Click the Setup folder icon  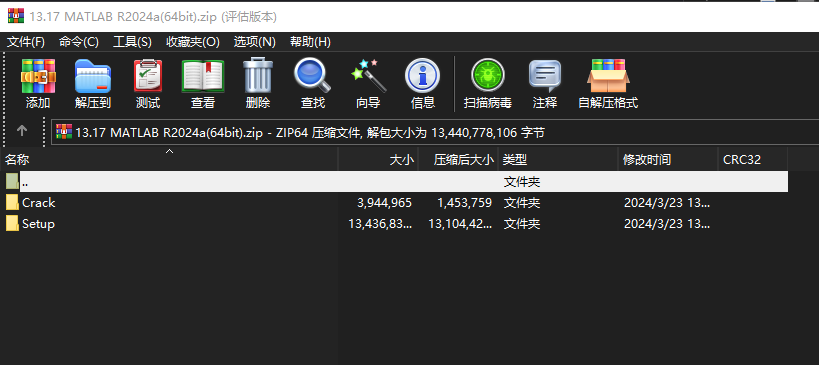coord(13,223)
